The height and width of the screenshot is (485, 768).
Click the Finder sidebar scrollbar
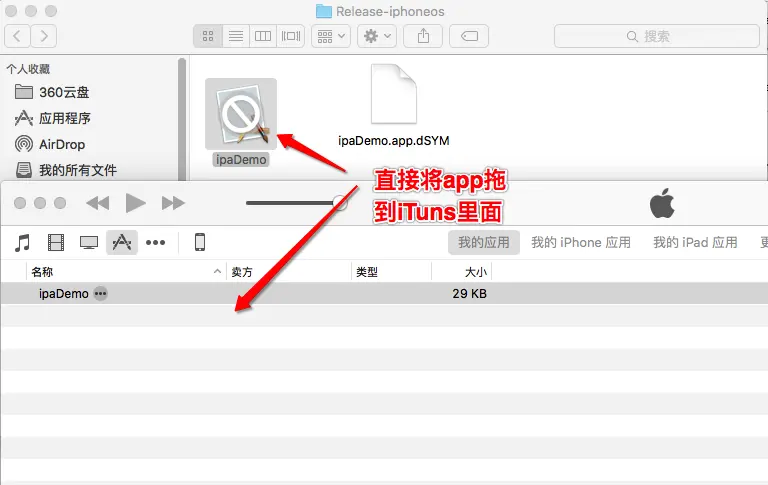[182, 119]
